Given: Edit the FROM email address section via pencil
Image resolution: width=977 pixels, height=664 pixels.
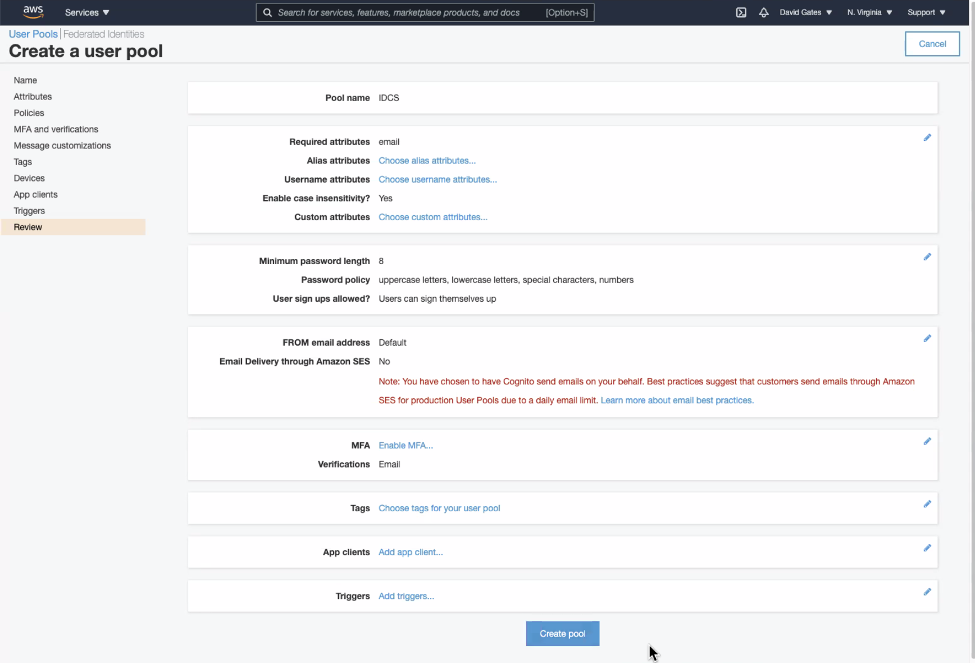Looking at the screenshot, I should pyautogui.click(x=927, y=339).
